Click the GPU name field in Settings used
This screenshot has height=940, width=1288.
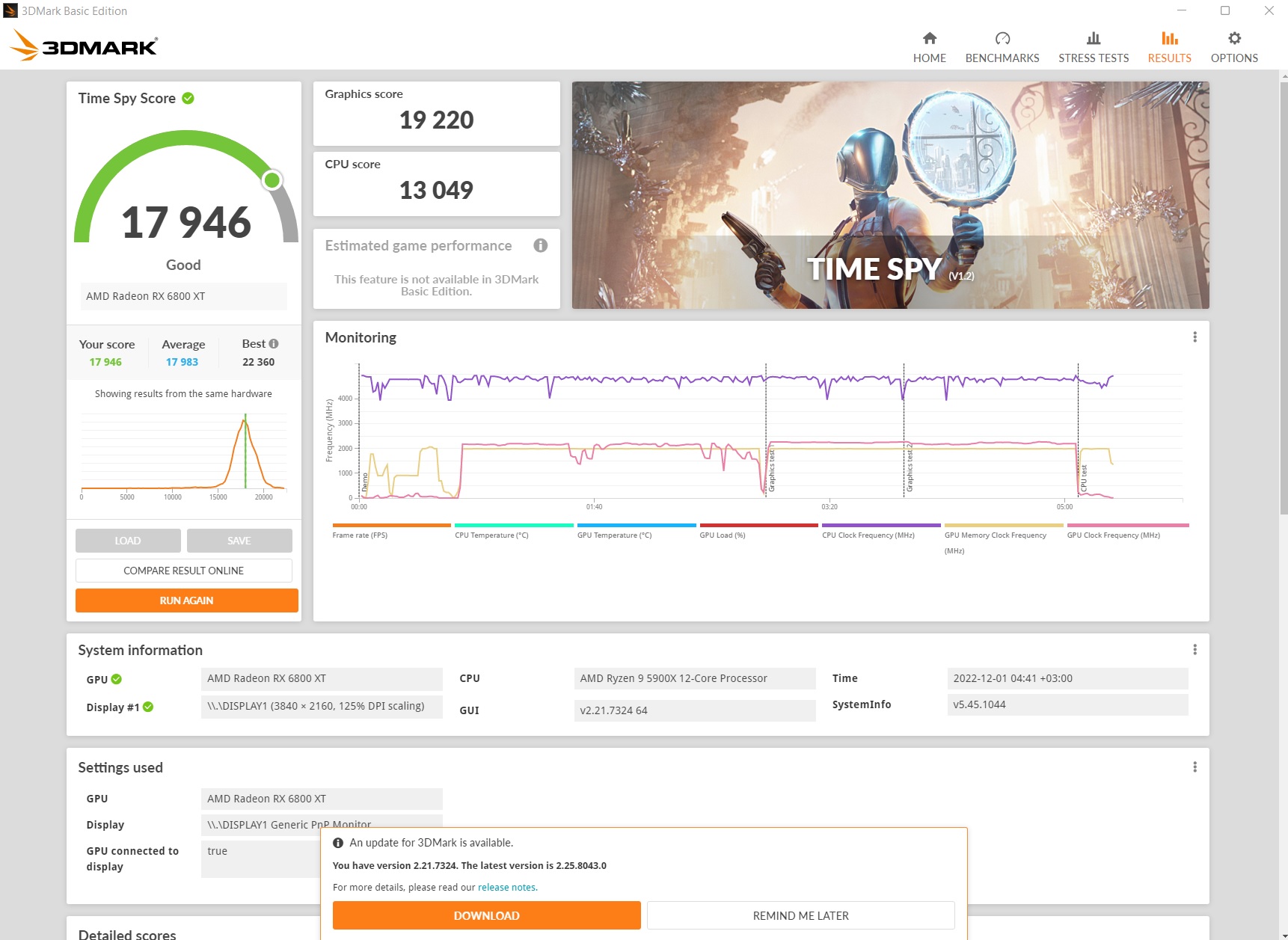coord(322,799)
